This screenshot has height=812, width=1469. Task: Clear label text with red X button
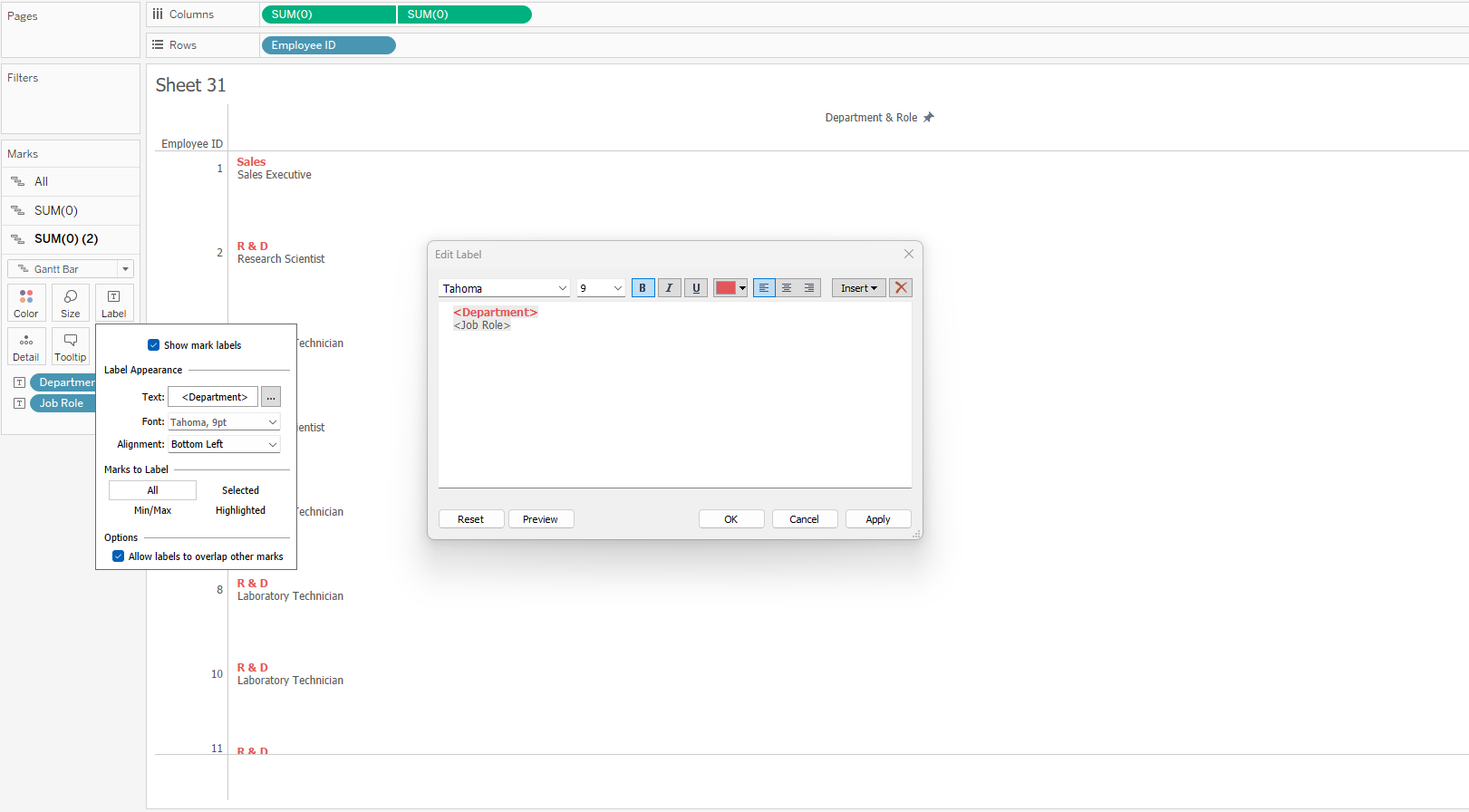point(901,288)
